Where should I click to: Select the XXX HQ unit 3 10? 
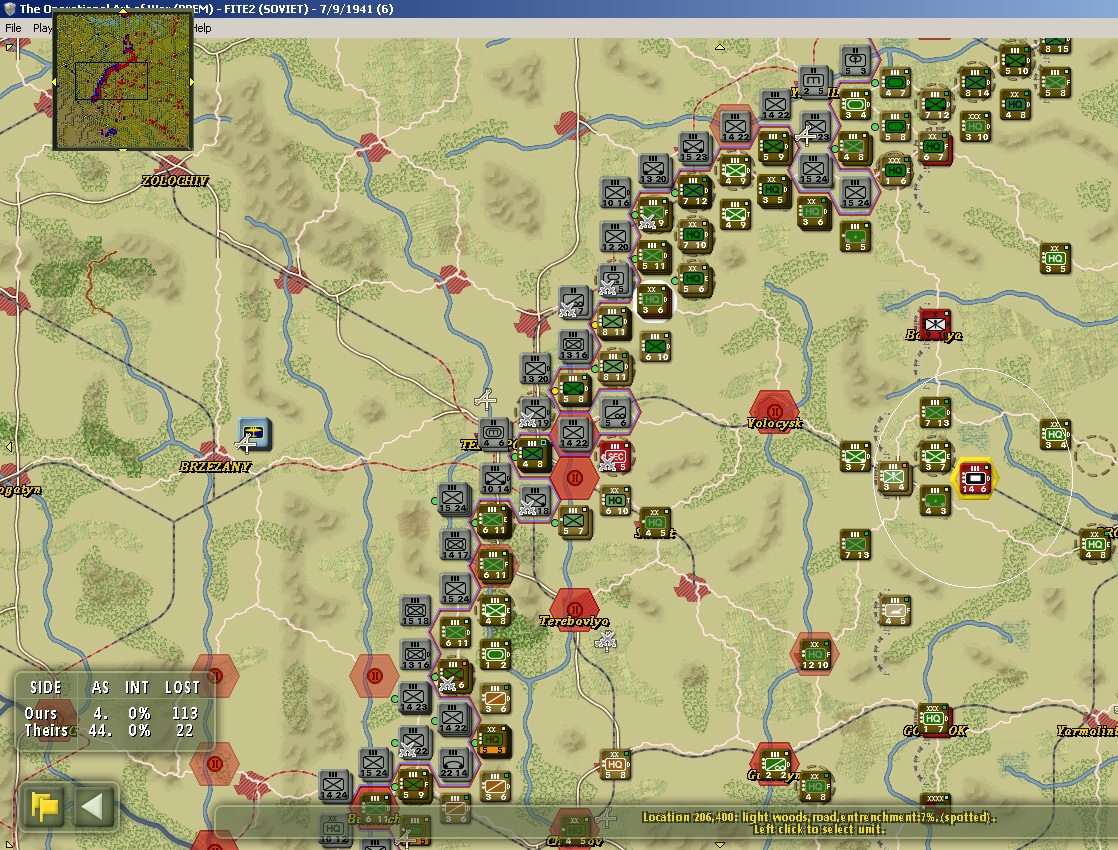(x=975, y=128)
